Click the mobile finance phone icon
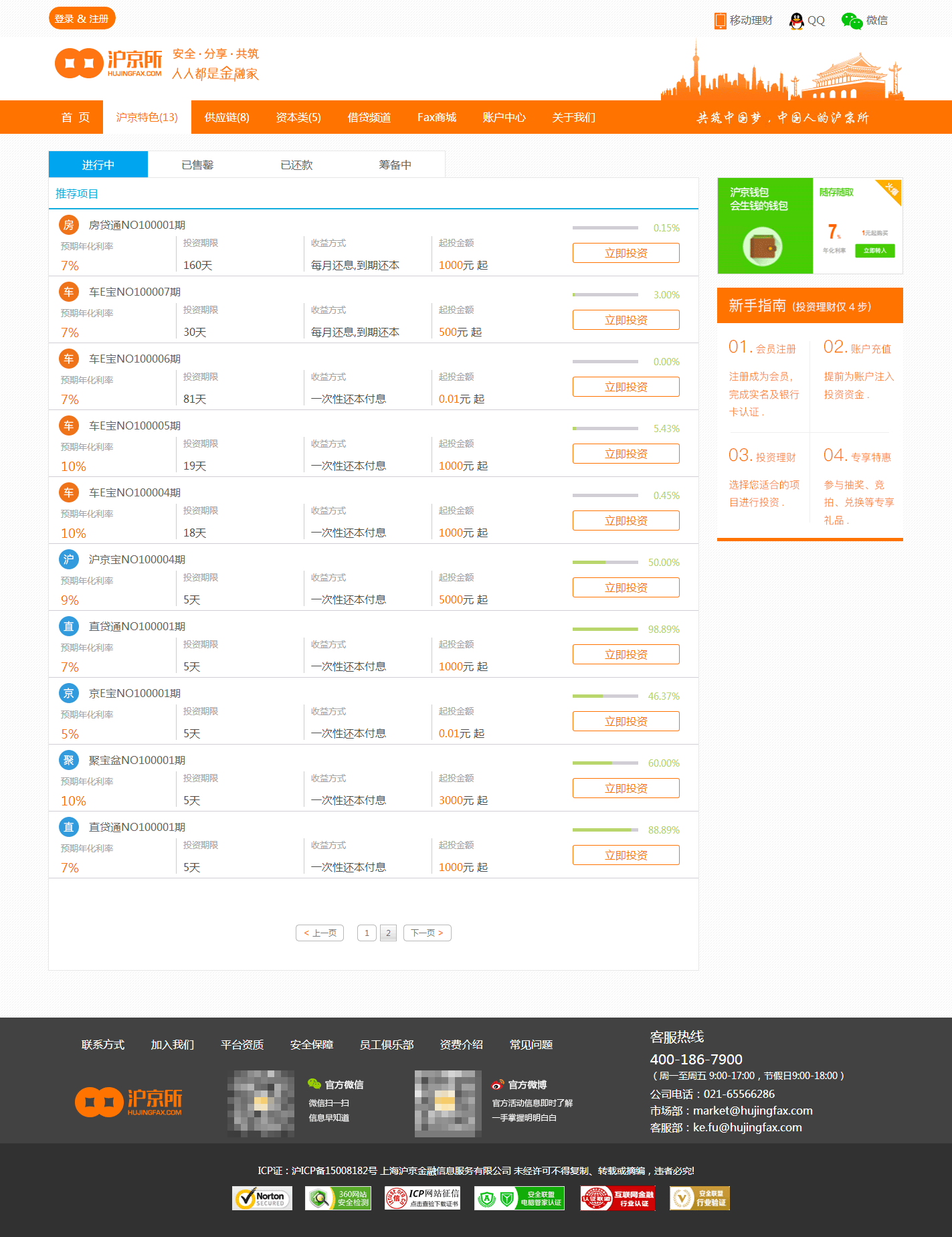Viewport: 952px width, 1237px height. tap(720, 21)
